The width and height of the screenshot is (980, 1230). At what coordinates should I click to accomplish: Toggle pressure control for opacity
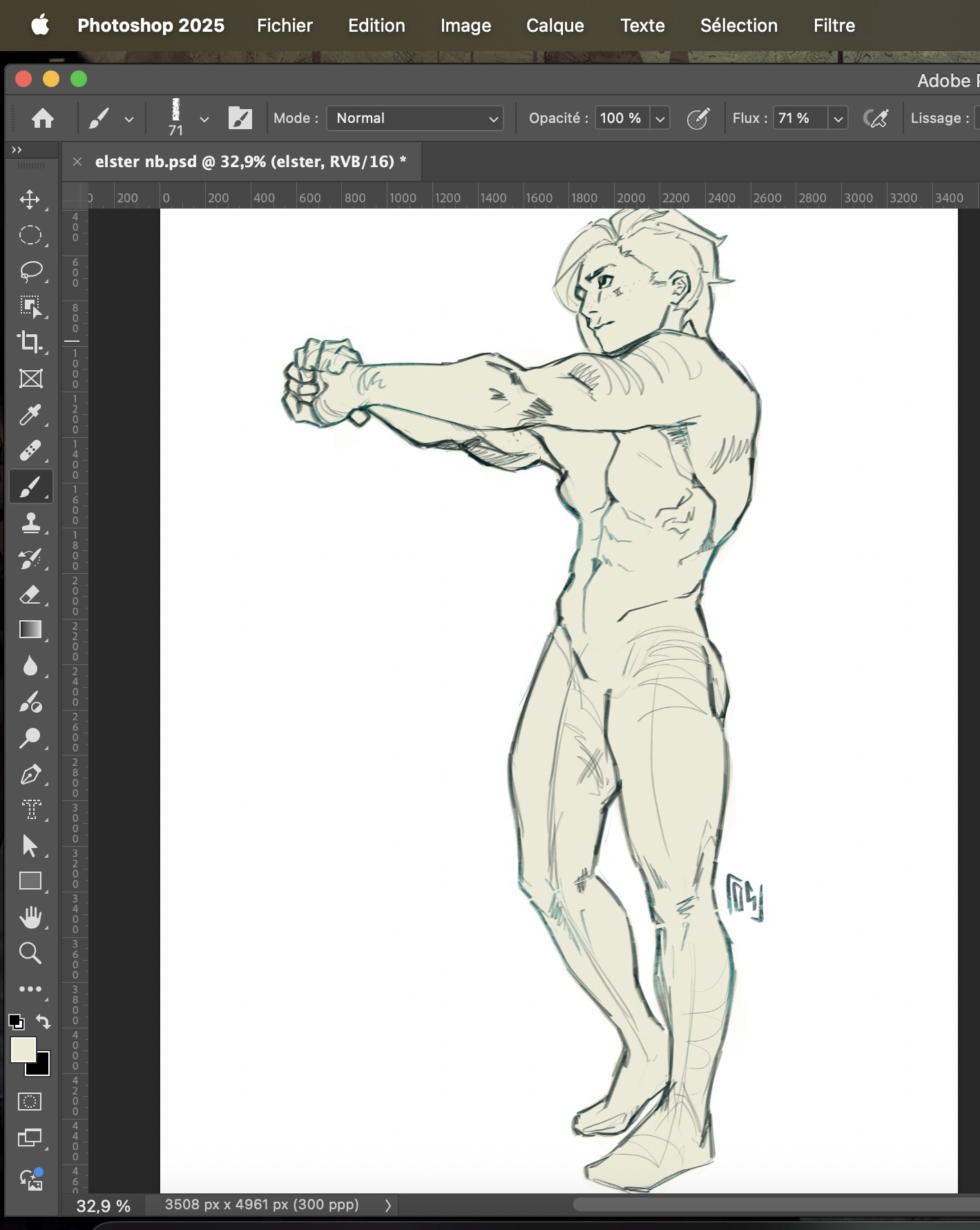coord(698,119)
